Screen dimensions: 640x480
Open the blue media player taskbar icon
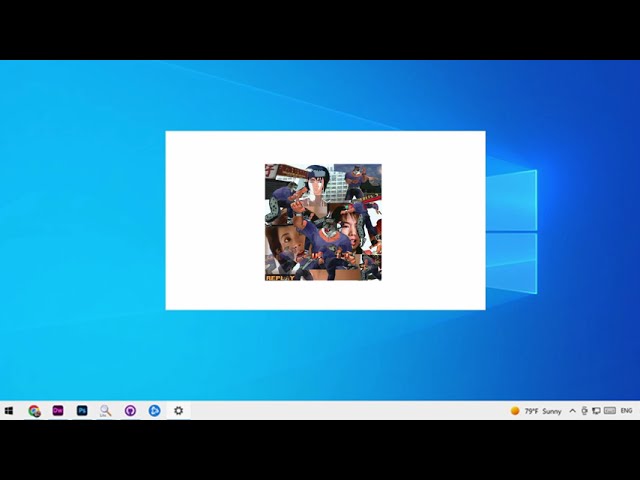tap(154, 411)
